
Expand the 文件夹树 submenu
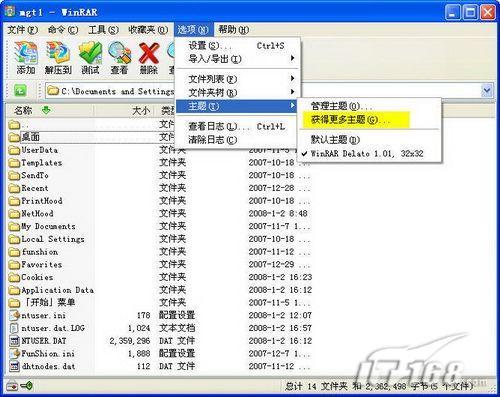point(238,92)
